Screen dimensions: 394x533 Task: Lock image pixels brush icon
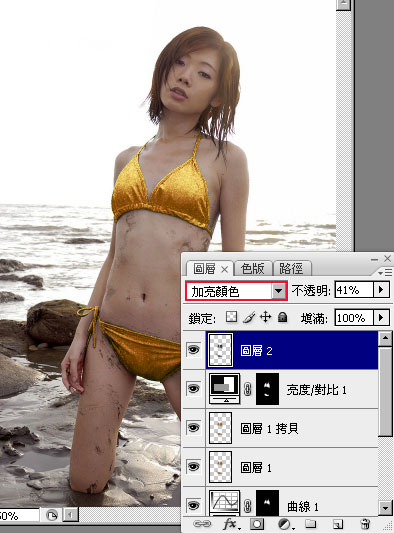249,317
